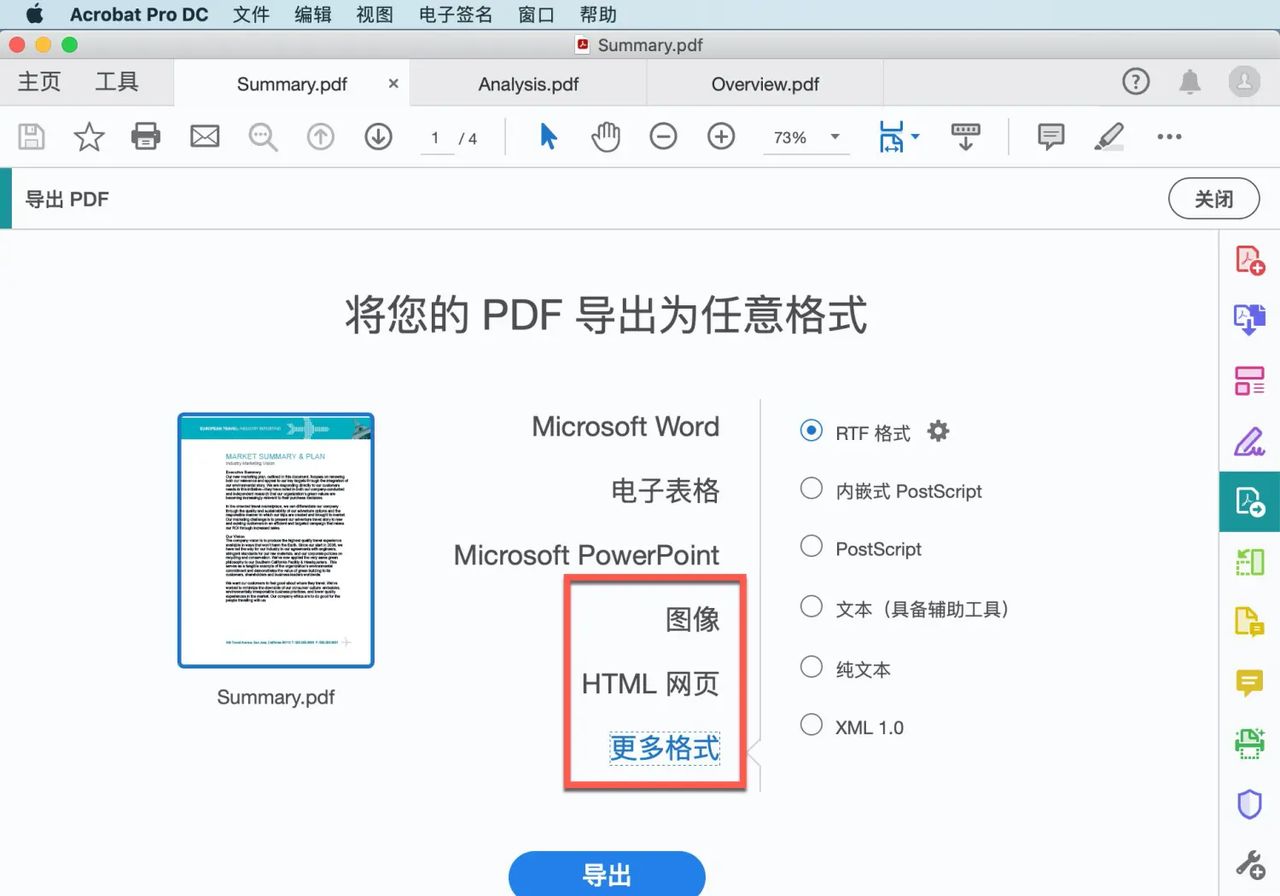Open the 帮助 menu

click(598, 15)
